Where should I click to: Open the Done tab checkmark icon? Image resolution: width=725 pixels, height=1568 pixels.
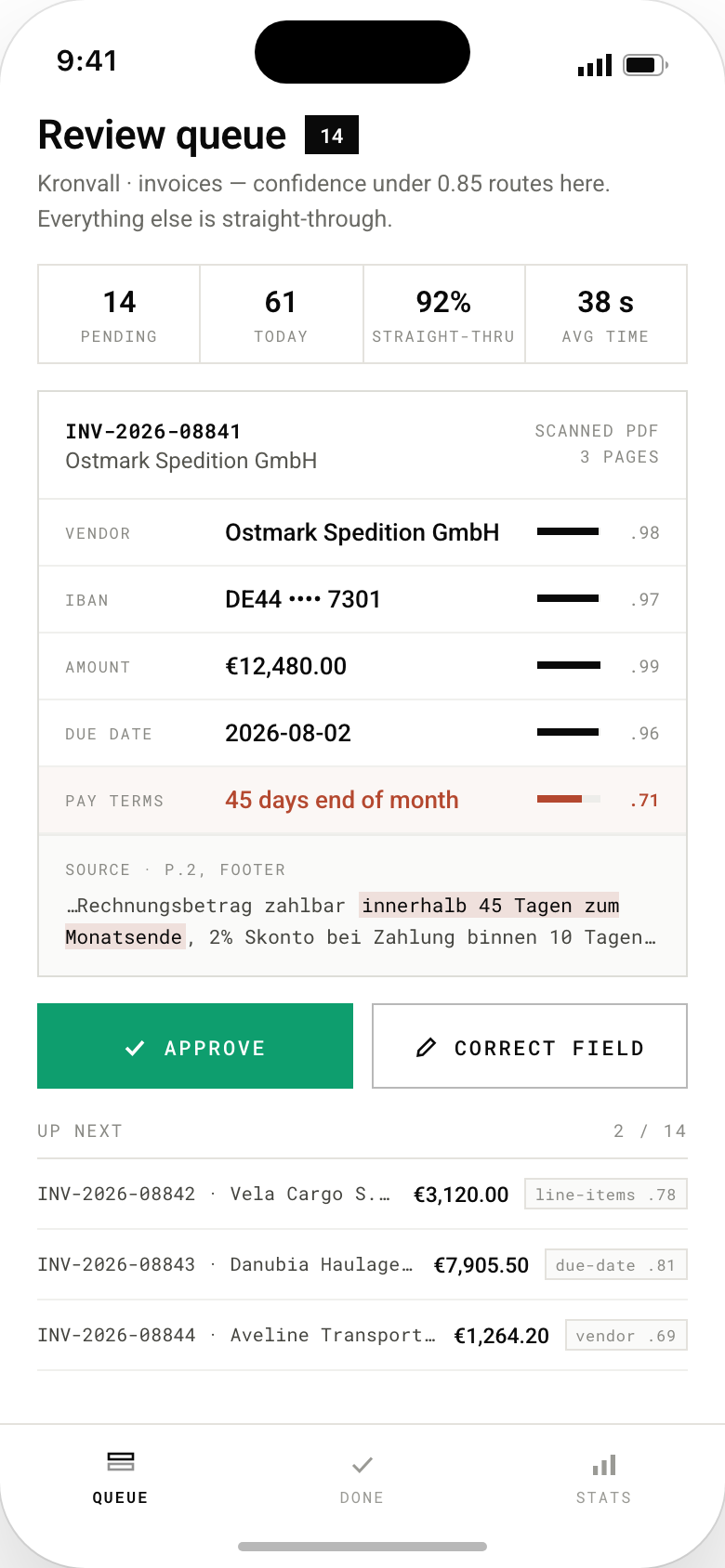click(362, 1465)
